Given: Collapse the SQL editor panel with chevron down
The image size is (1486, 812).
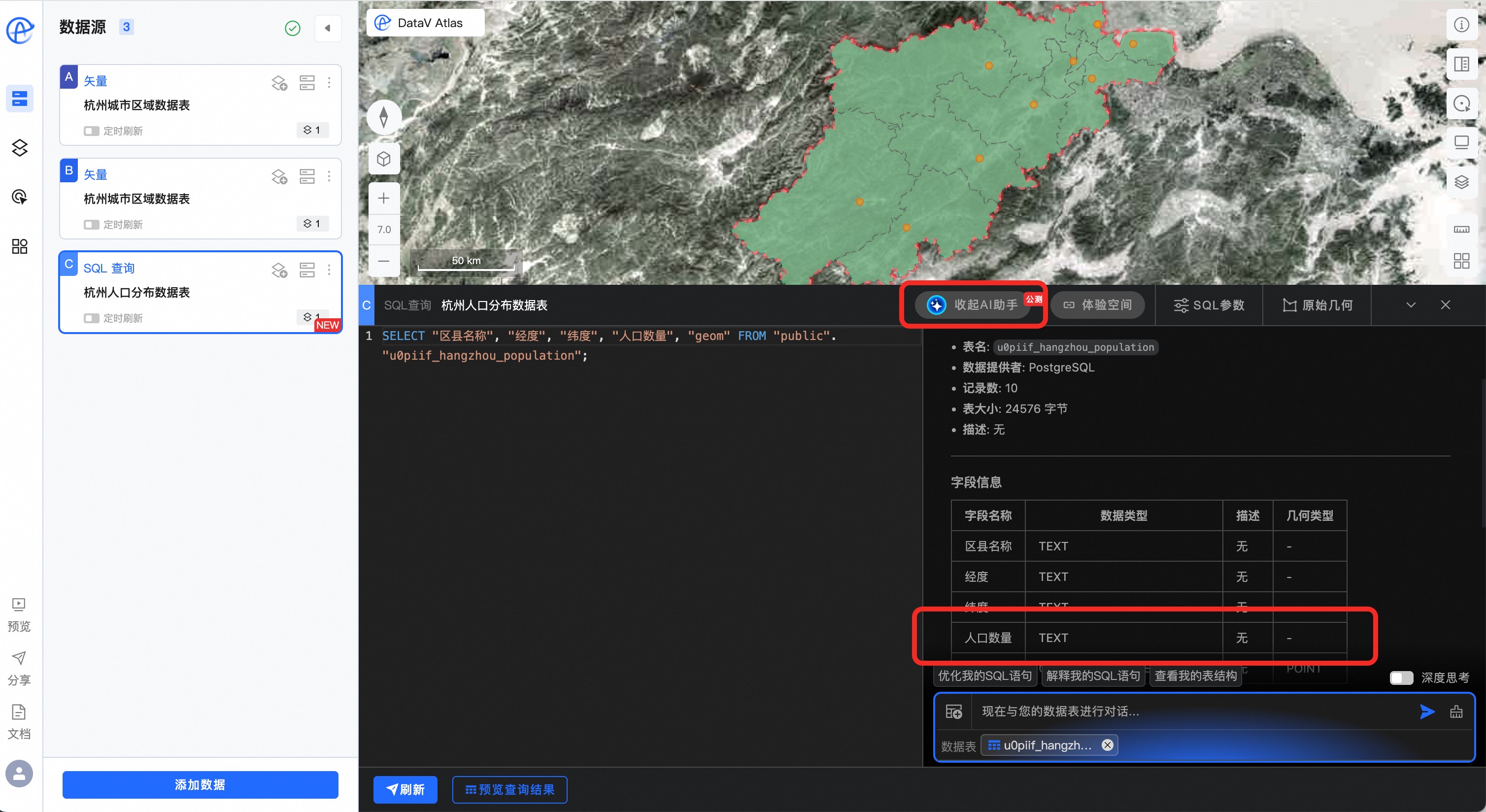Looking at the screenshot, I should pyautogui.click(x=1411, y=305).
